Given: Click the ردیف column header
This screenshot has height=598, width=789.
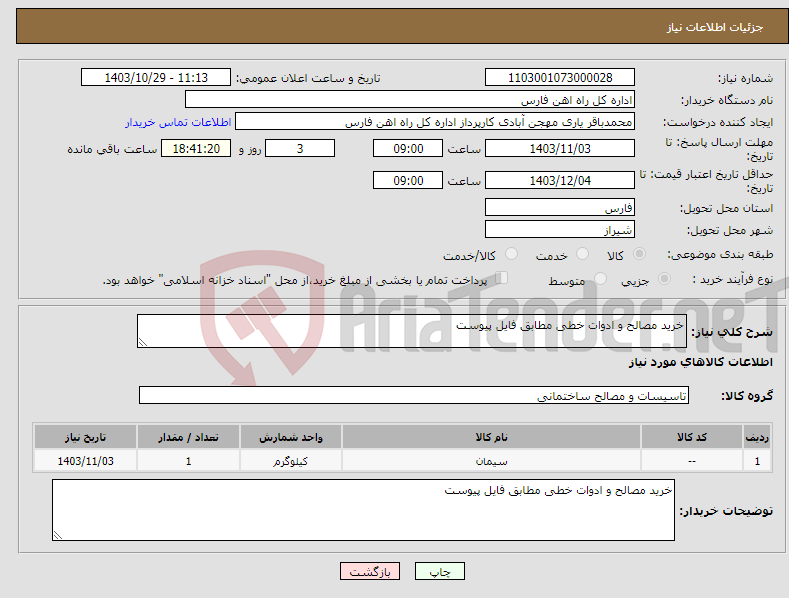Looking at the screenshot, I should pyautogui.click(x=757, y=437).
